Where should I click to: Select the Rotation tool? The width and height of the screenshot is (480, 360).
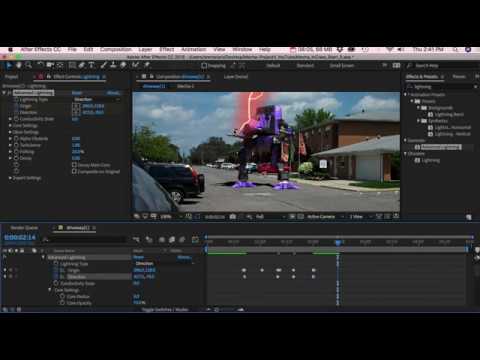click(x=40, y=65)
